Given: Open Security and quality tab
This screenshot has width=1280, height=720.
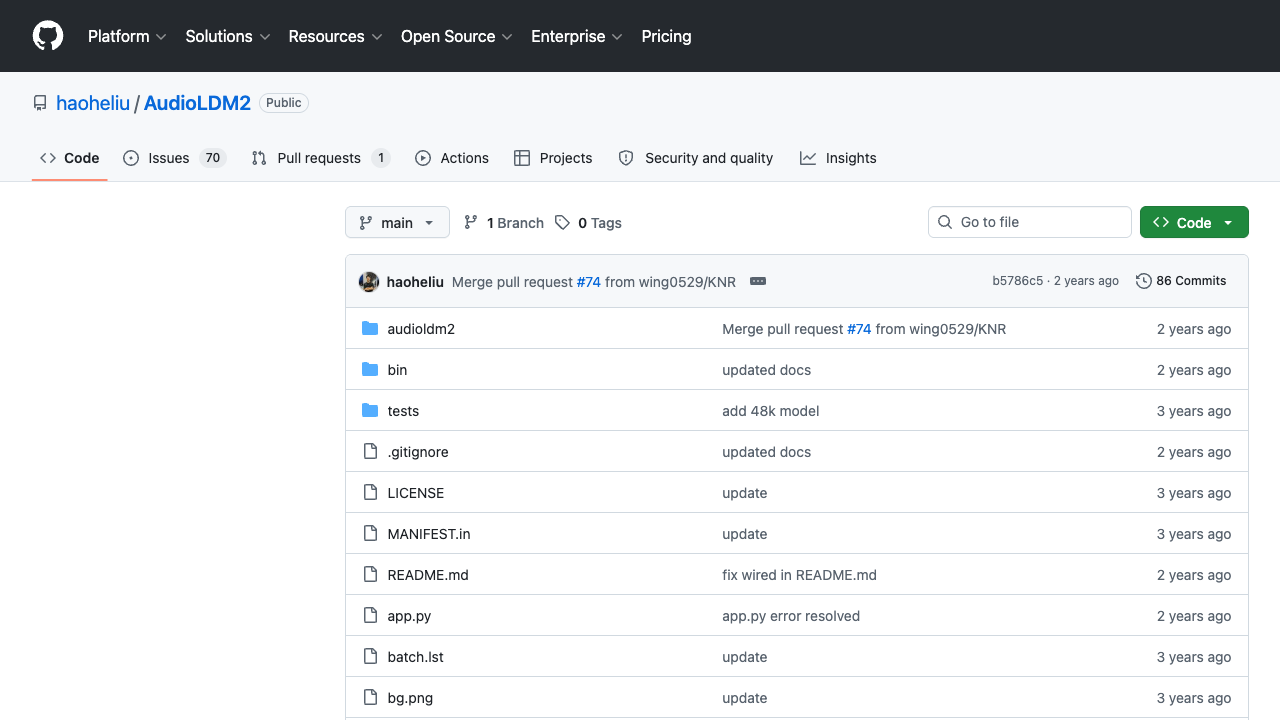Looking at the screenshot, I should click(x=696, y=158).
